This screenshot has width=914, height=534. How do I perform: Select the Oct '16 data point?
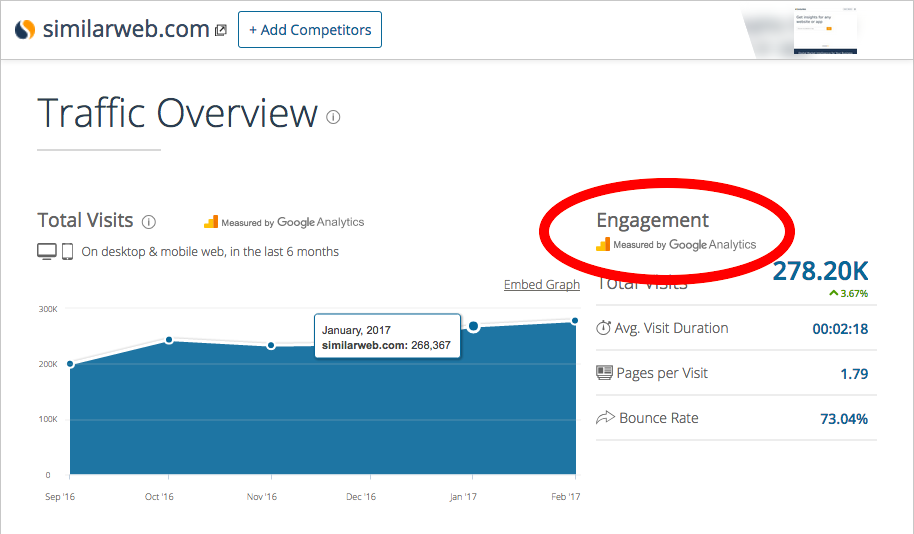click(169, 340)
